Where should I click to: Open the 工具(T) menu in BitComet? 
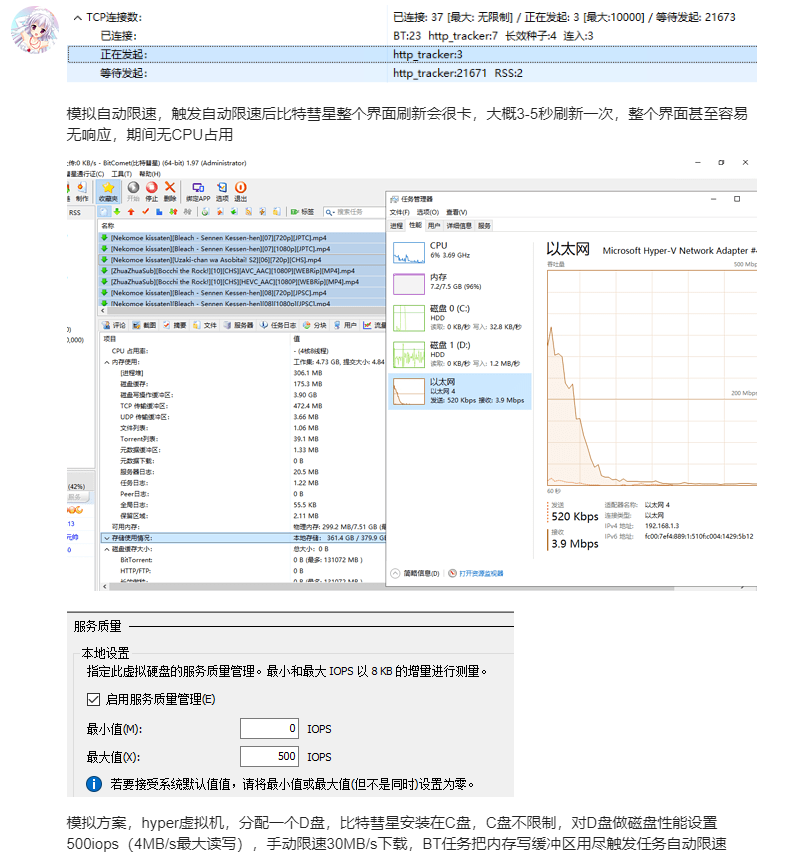pos(121,174)
